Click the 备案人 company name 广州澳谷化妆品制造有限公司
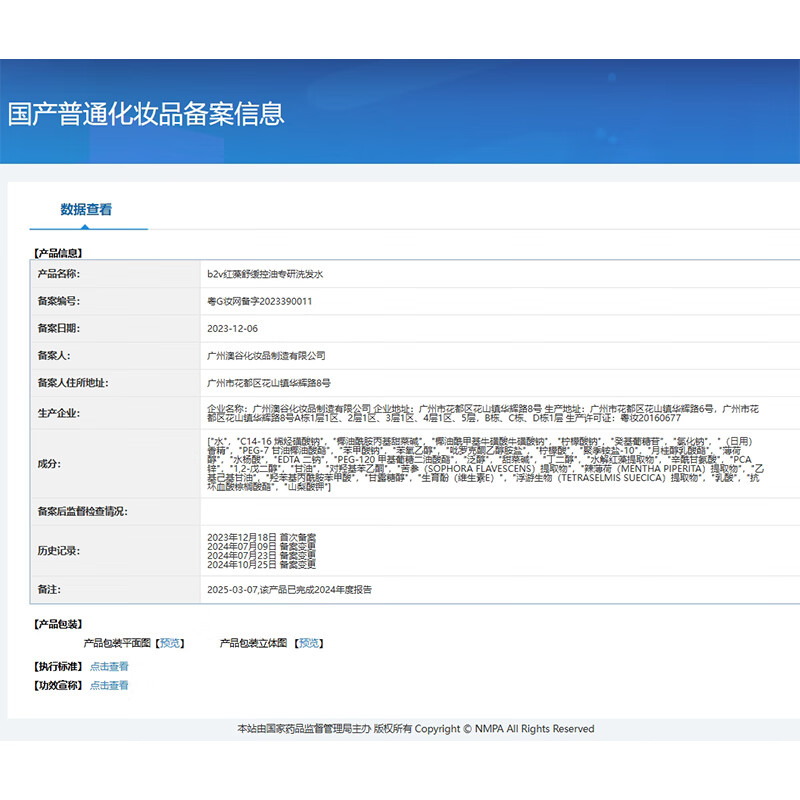The image size is (800, 800). tap(265, 355)
